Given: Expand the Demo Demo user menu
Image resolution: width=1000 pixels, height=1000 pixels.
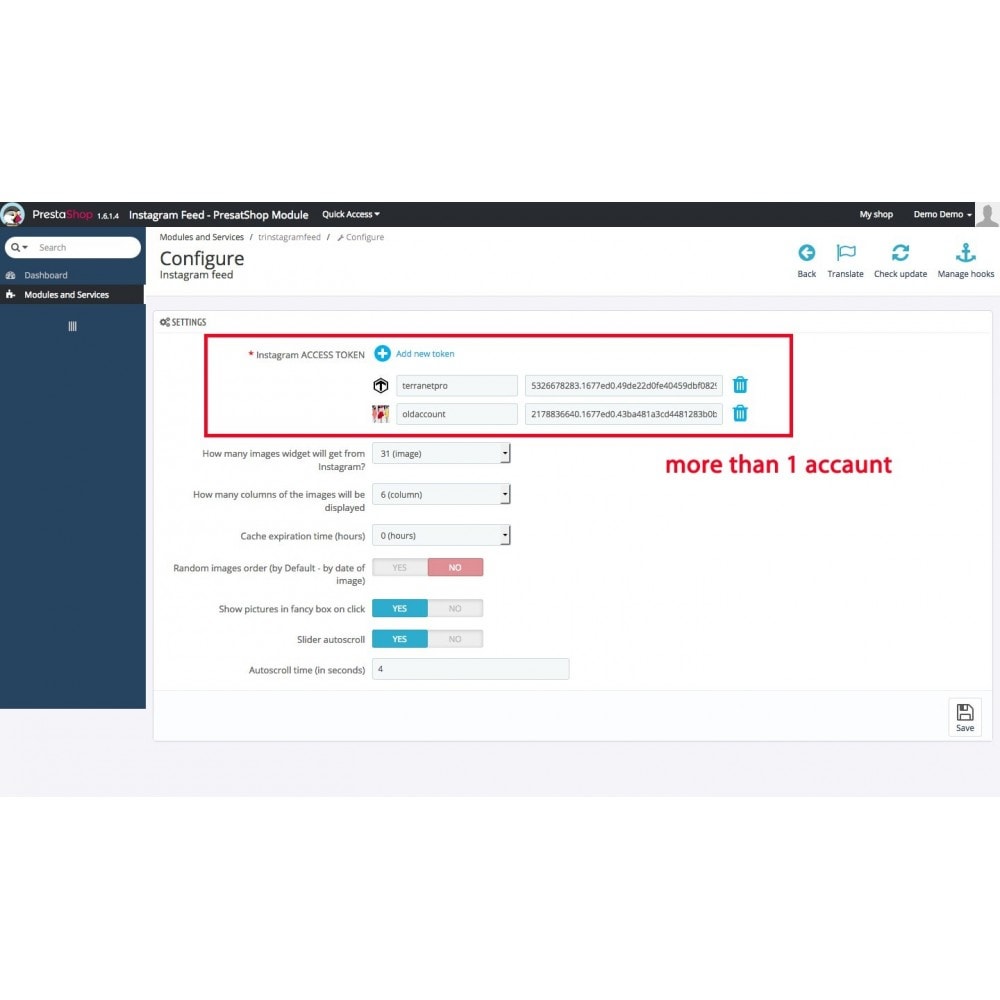Looking at the screenshot, I should click(x=942, y=214).
